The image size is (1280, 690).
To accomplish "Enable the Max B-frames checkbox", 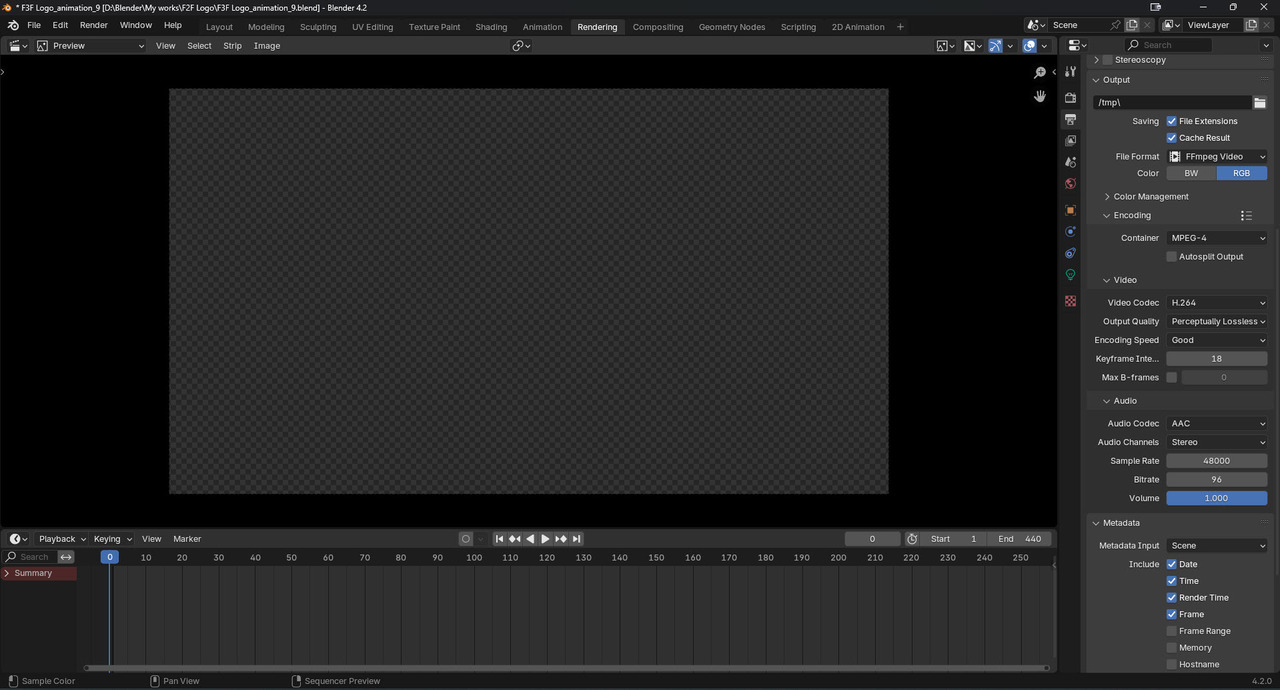I will point(1172,378).
